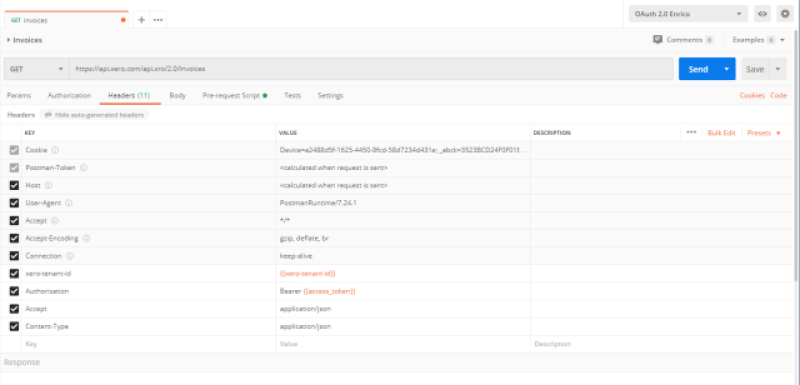Click info icon beside first Accept header

pyautogui.click(x=55, y=221)
